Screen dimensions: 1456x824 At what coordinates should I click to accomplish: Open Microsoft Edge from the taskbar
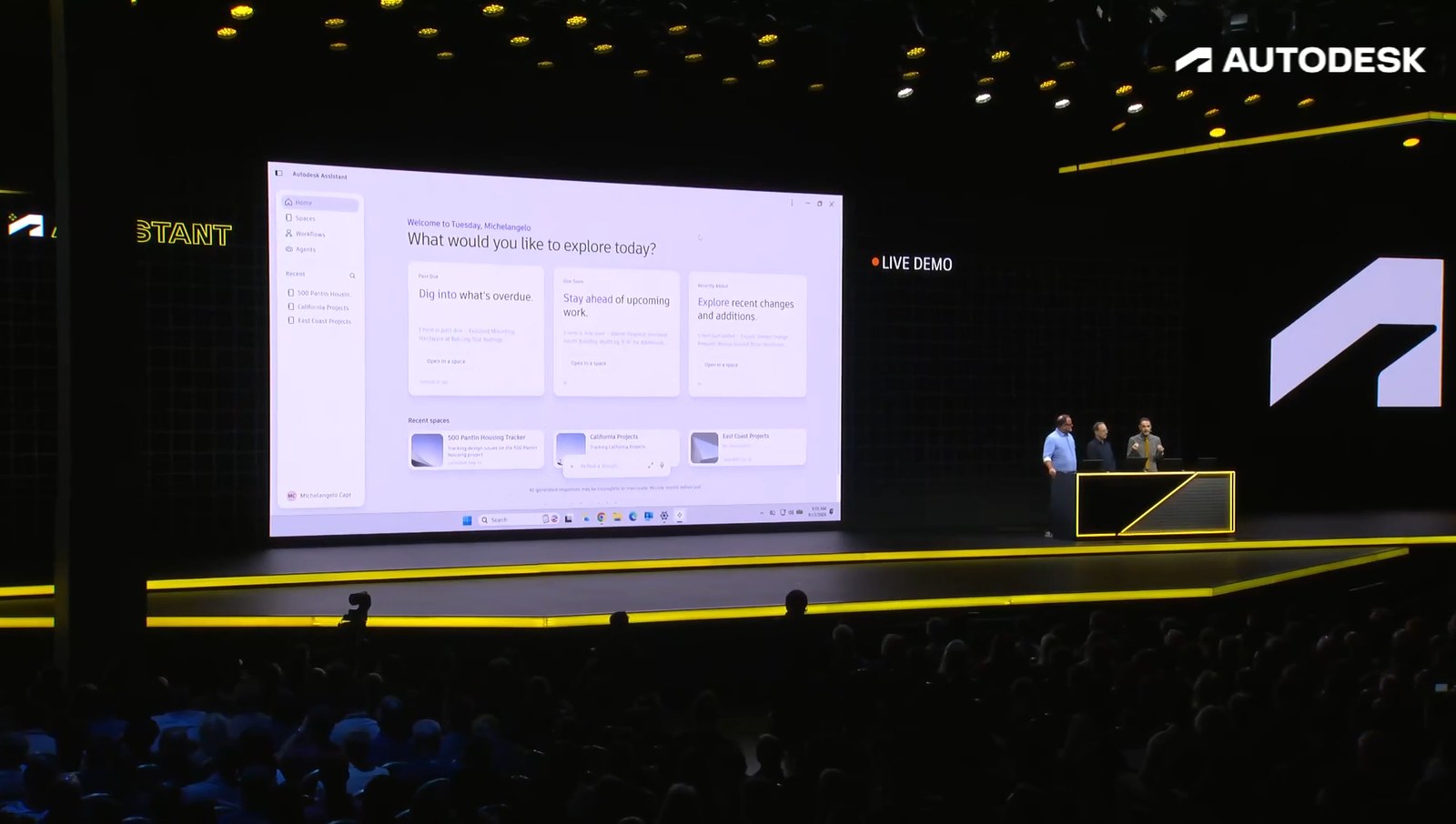click(x=632, y=517)
